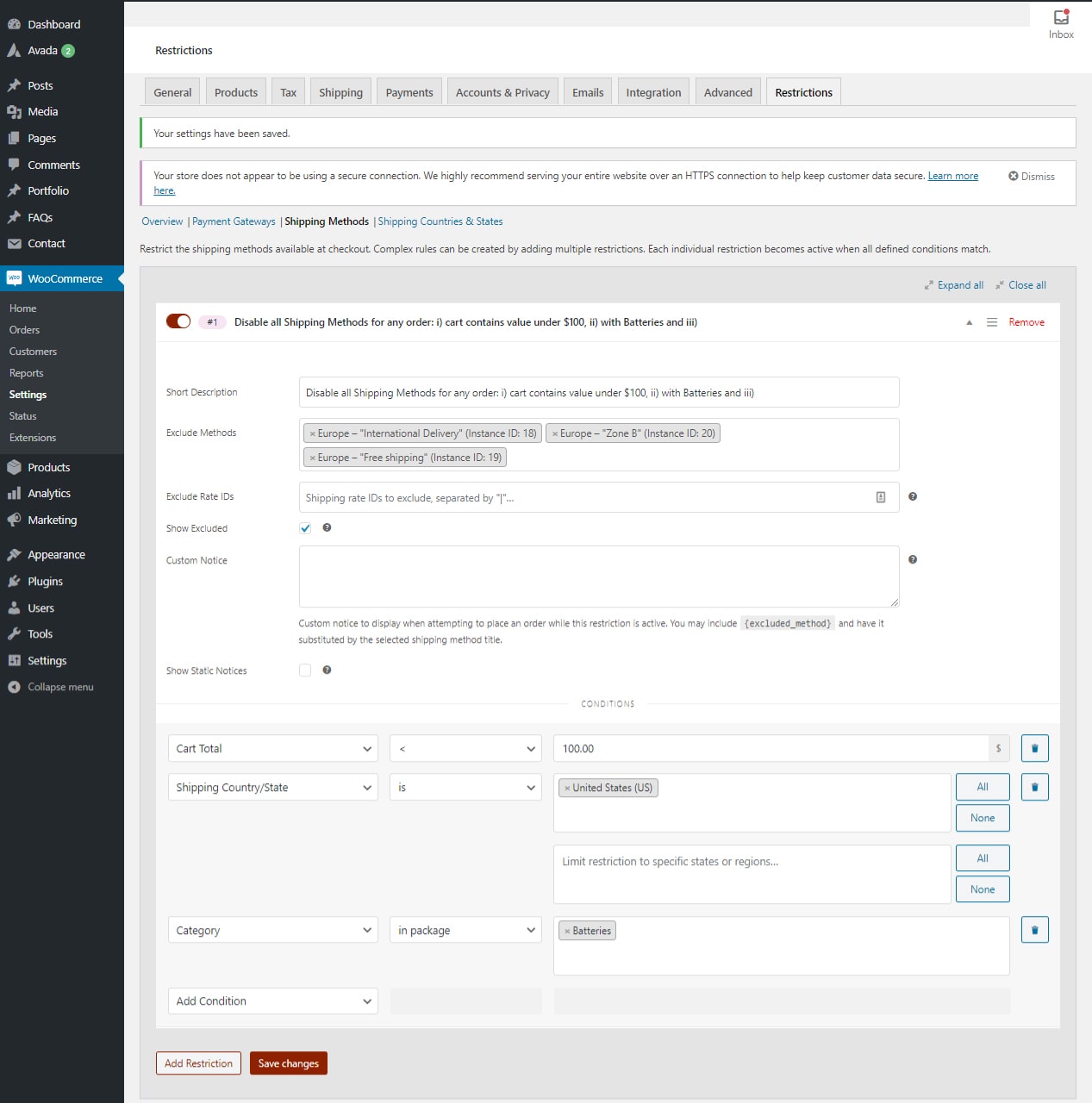The image size is (1092, 1103).
Task: Click Remove link for restriction #1
Action: (1026, 322)
